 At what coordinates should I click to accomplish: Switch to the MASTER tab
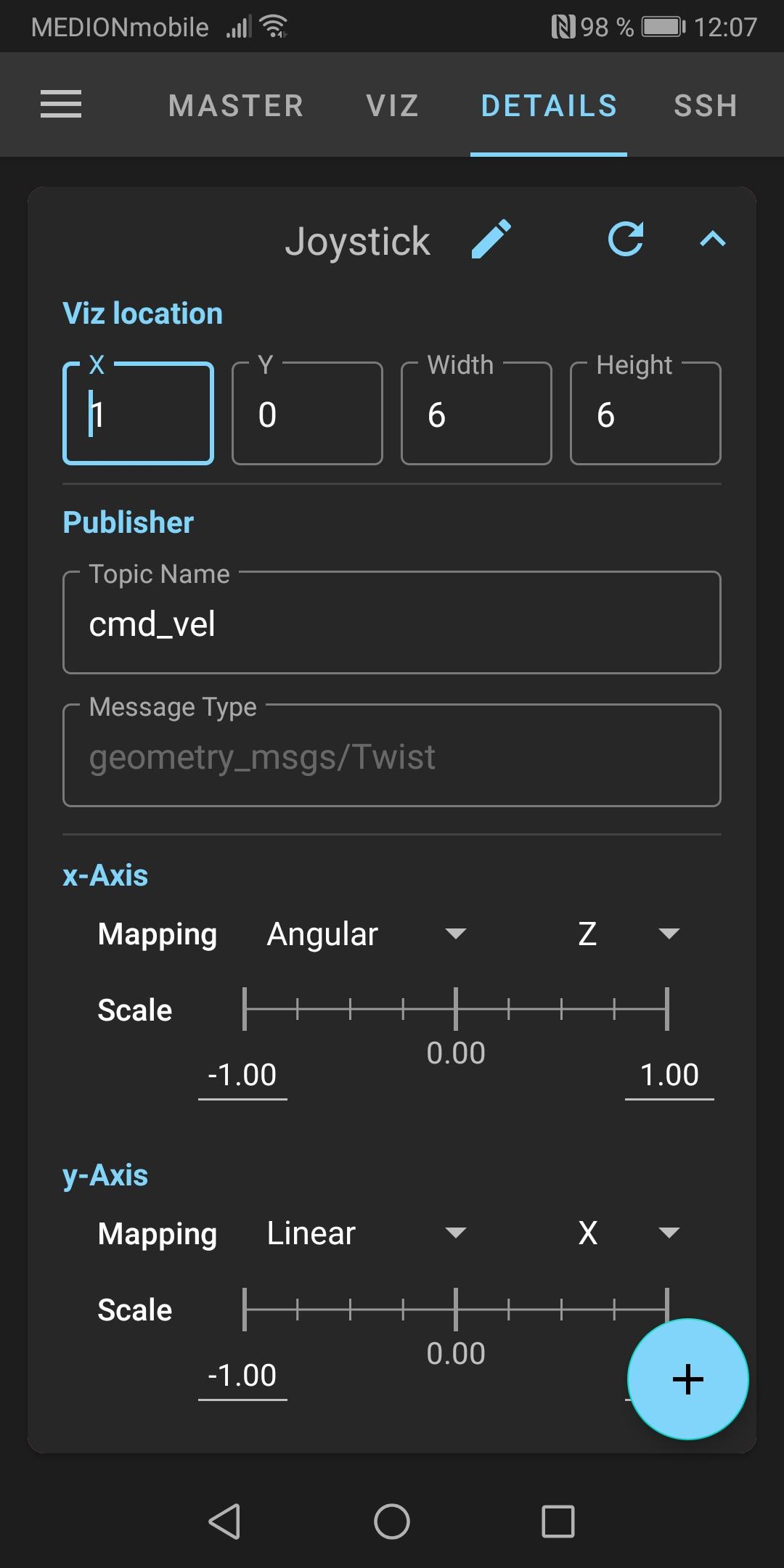point(236,106)
